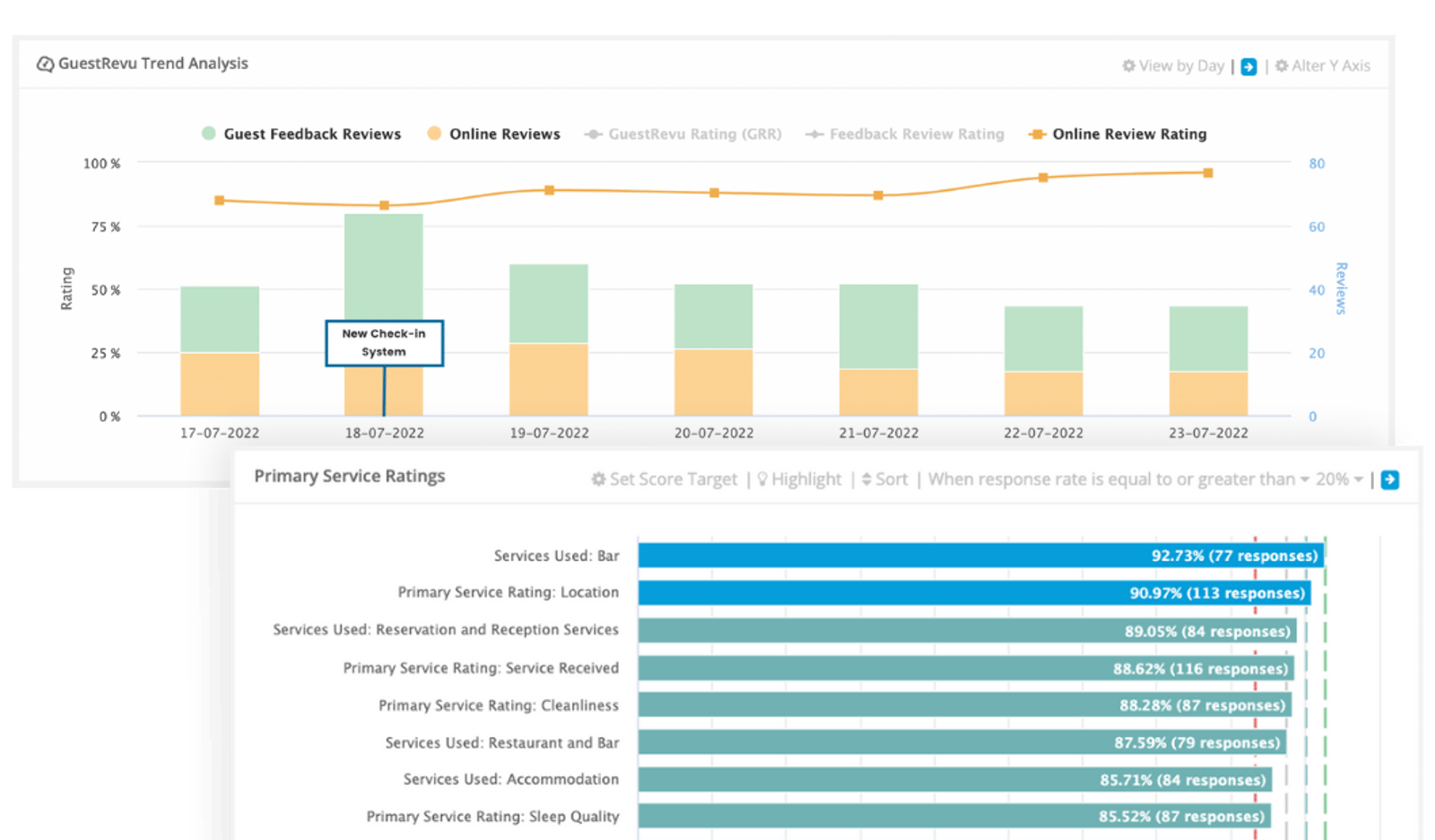This screenshot has width=1435, height=840.
Task: Click 'Primary Service Rating: Sleep Quality' label
Action: [x=492, y=817]
